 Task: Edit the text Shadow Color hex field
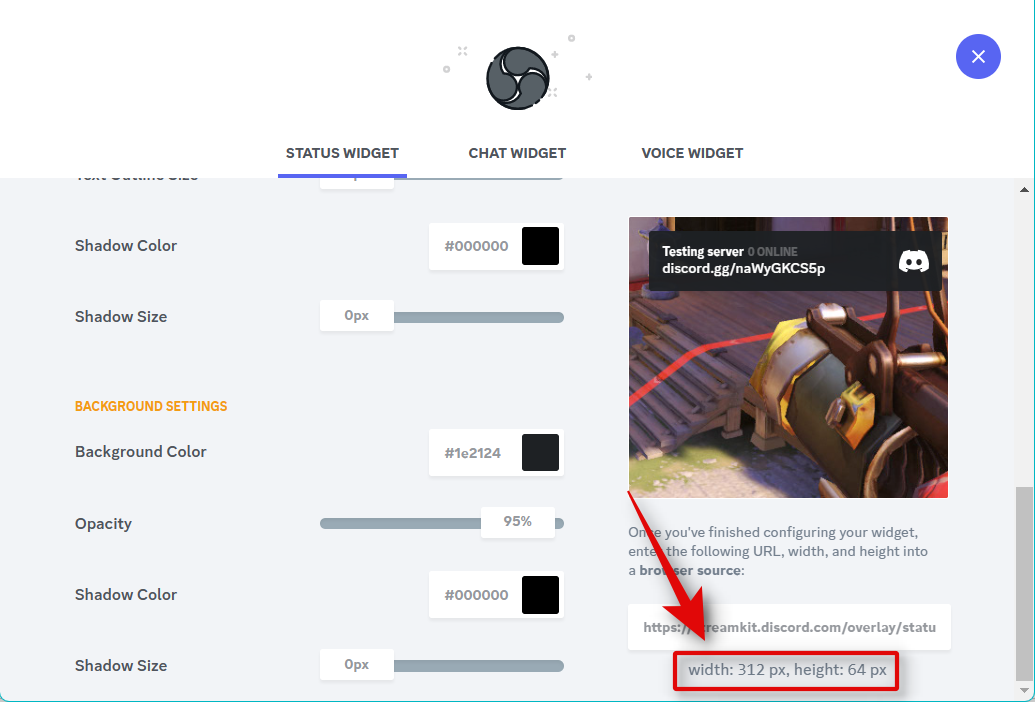476,246
